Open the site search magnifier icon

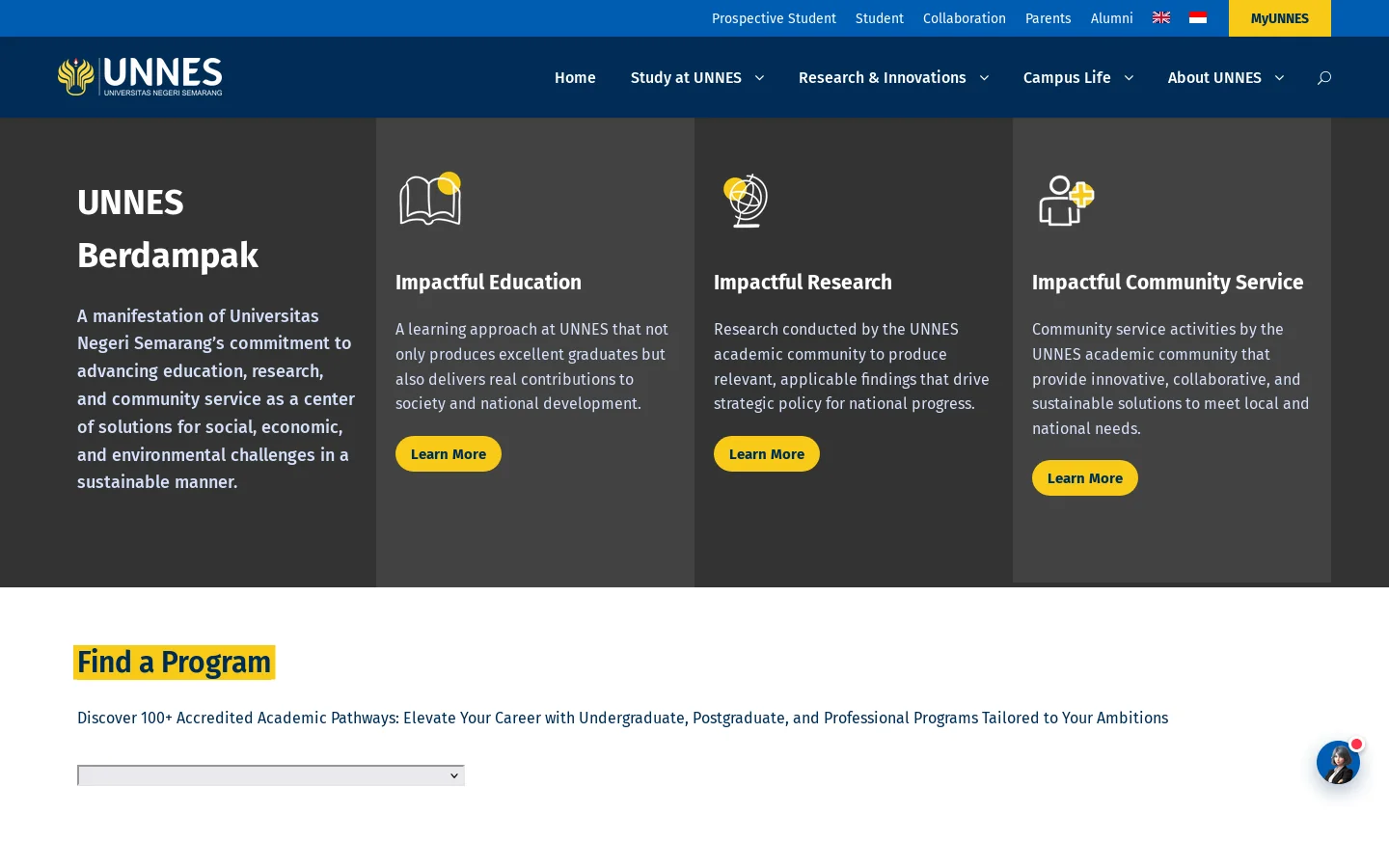1324,78
